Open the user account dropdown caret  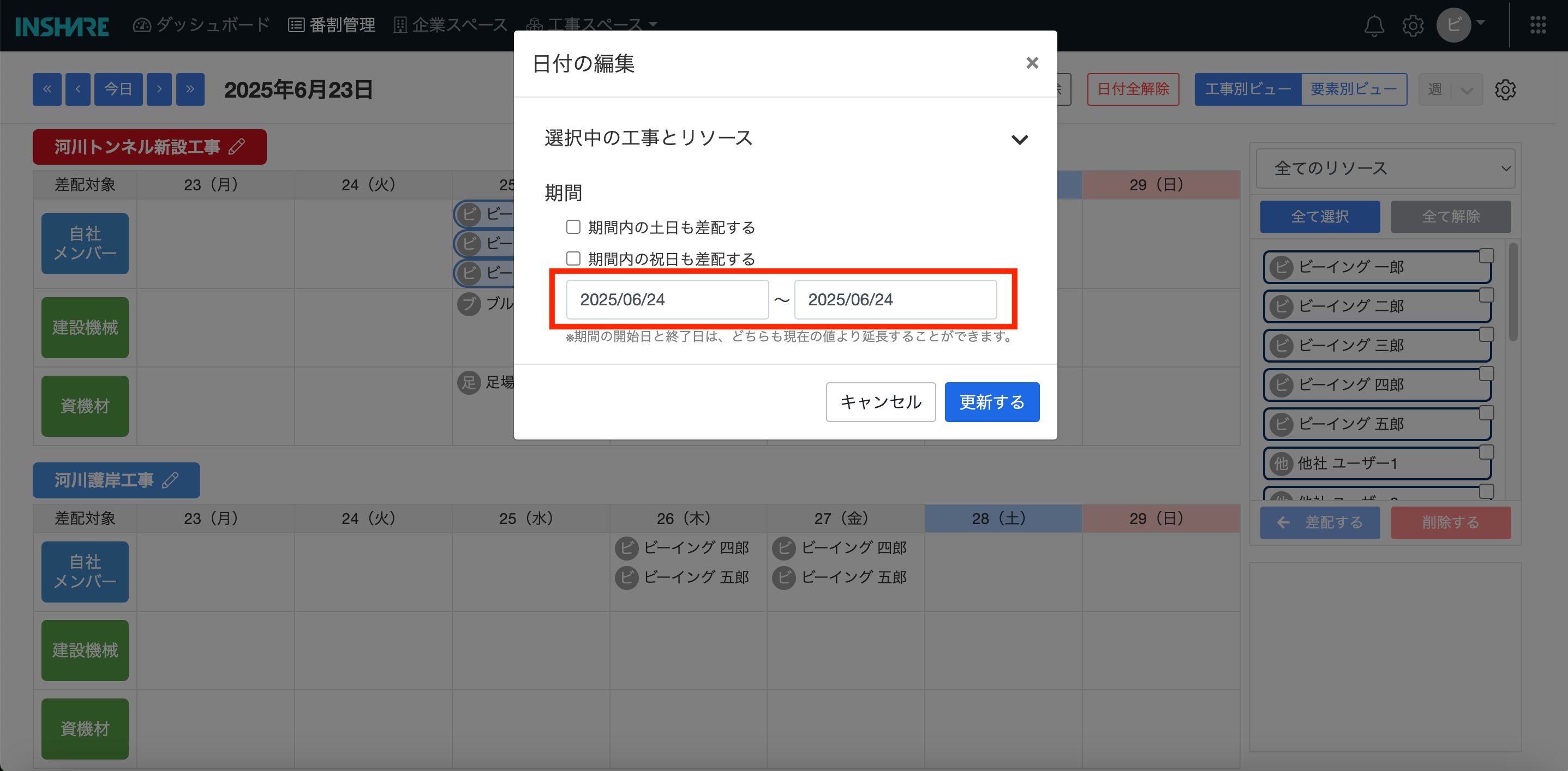pyautogui.click(x=1481, y=23)
